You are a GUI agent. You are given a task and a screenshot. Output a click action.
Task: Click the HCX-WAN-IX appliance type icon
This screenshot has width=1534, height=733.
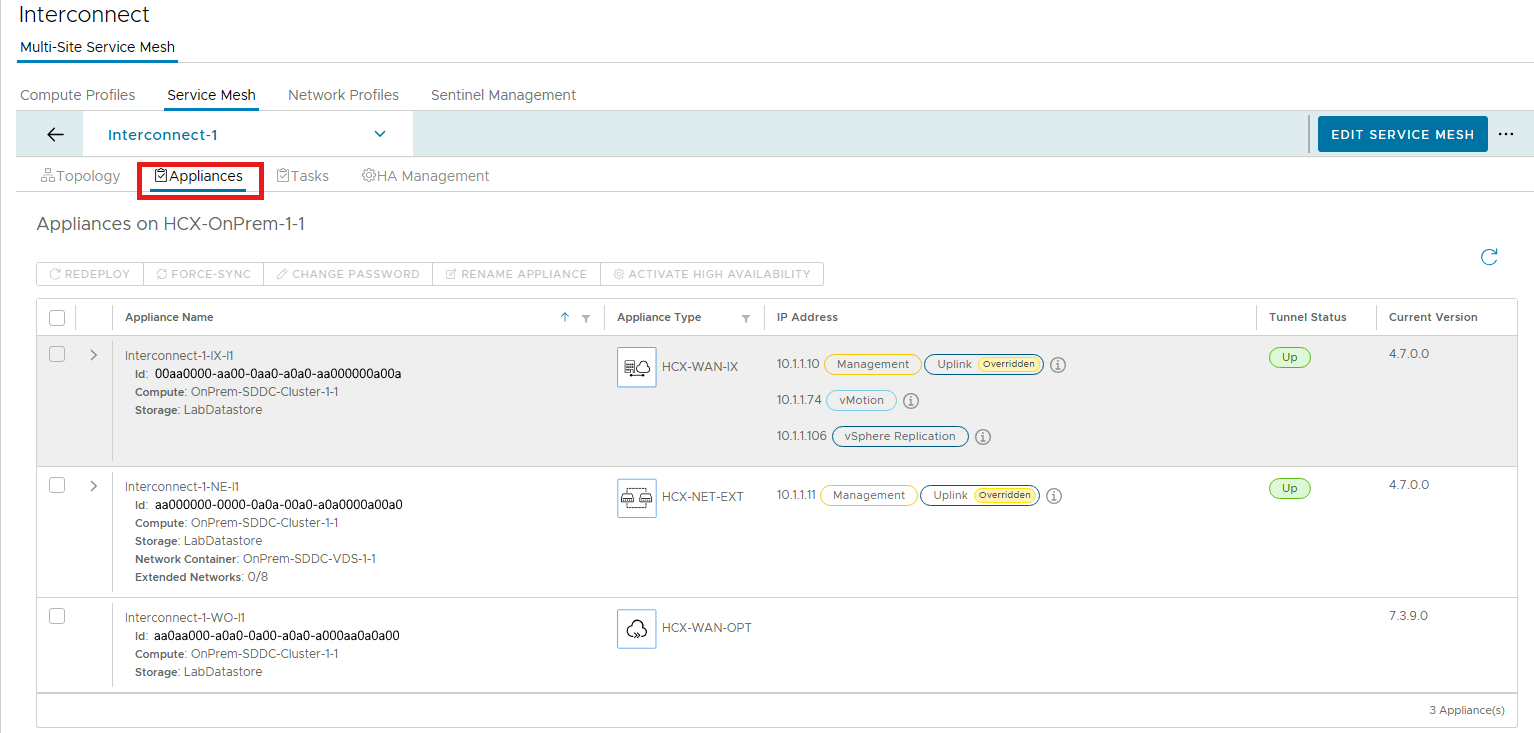coord(637,367)
